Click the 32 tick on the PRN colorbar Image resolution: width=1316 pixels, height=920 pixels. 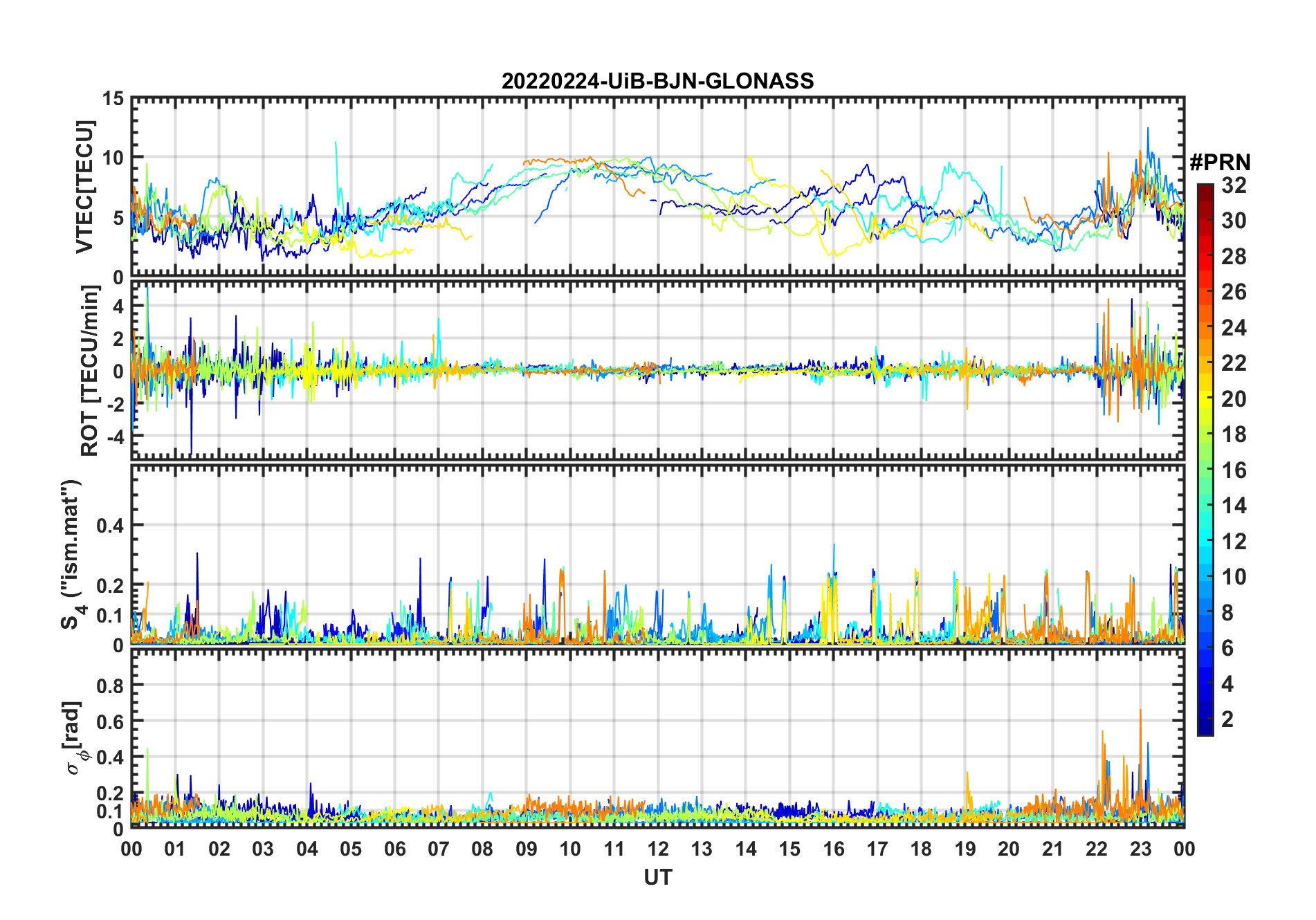click(1234, 185)
